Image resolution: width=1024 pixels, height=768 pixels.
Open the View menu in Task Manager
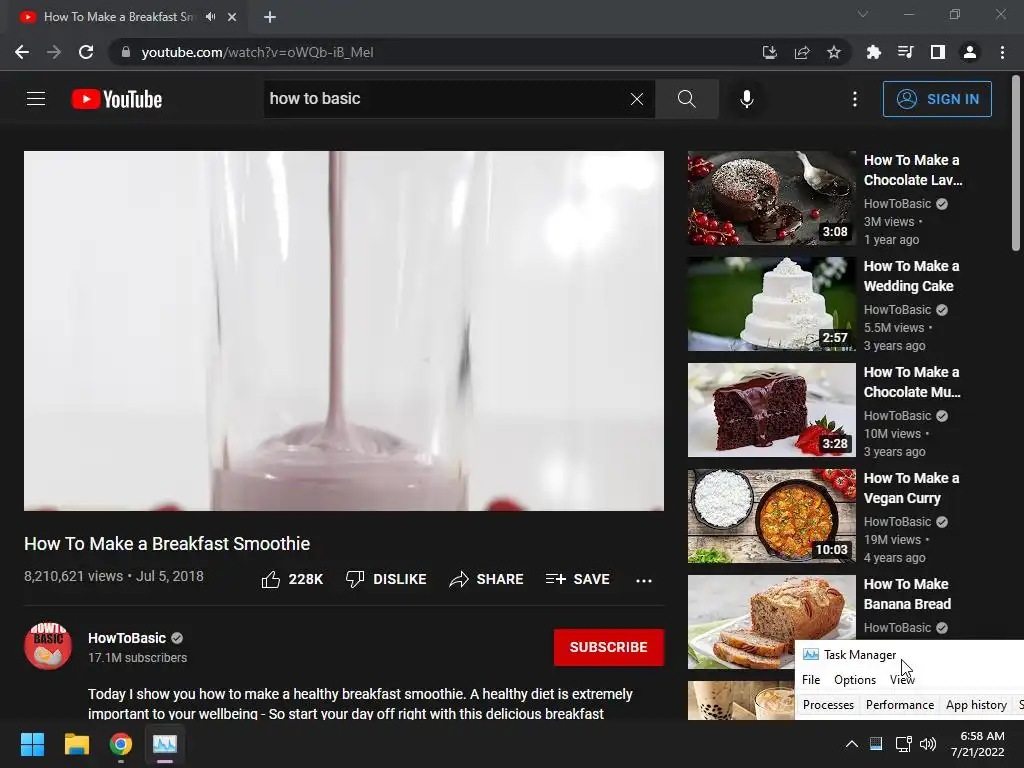click(902, 680)
